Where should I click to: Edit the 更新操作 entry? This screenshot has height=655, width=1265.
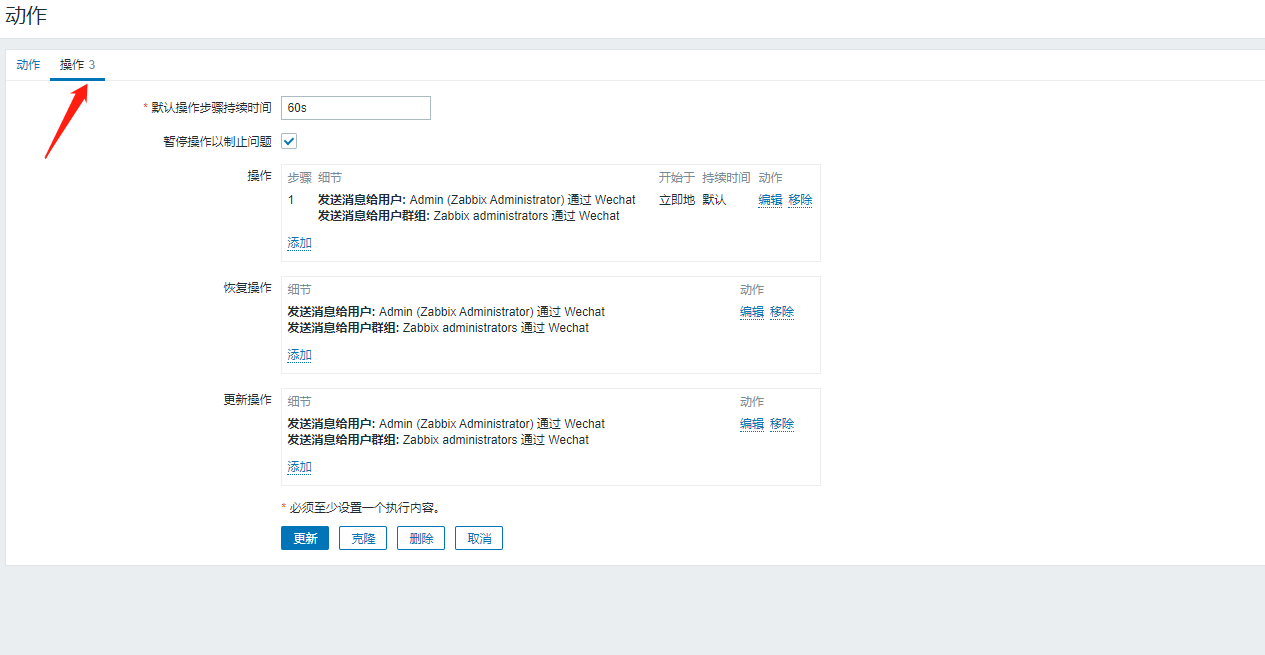click(x=752, y=424)
